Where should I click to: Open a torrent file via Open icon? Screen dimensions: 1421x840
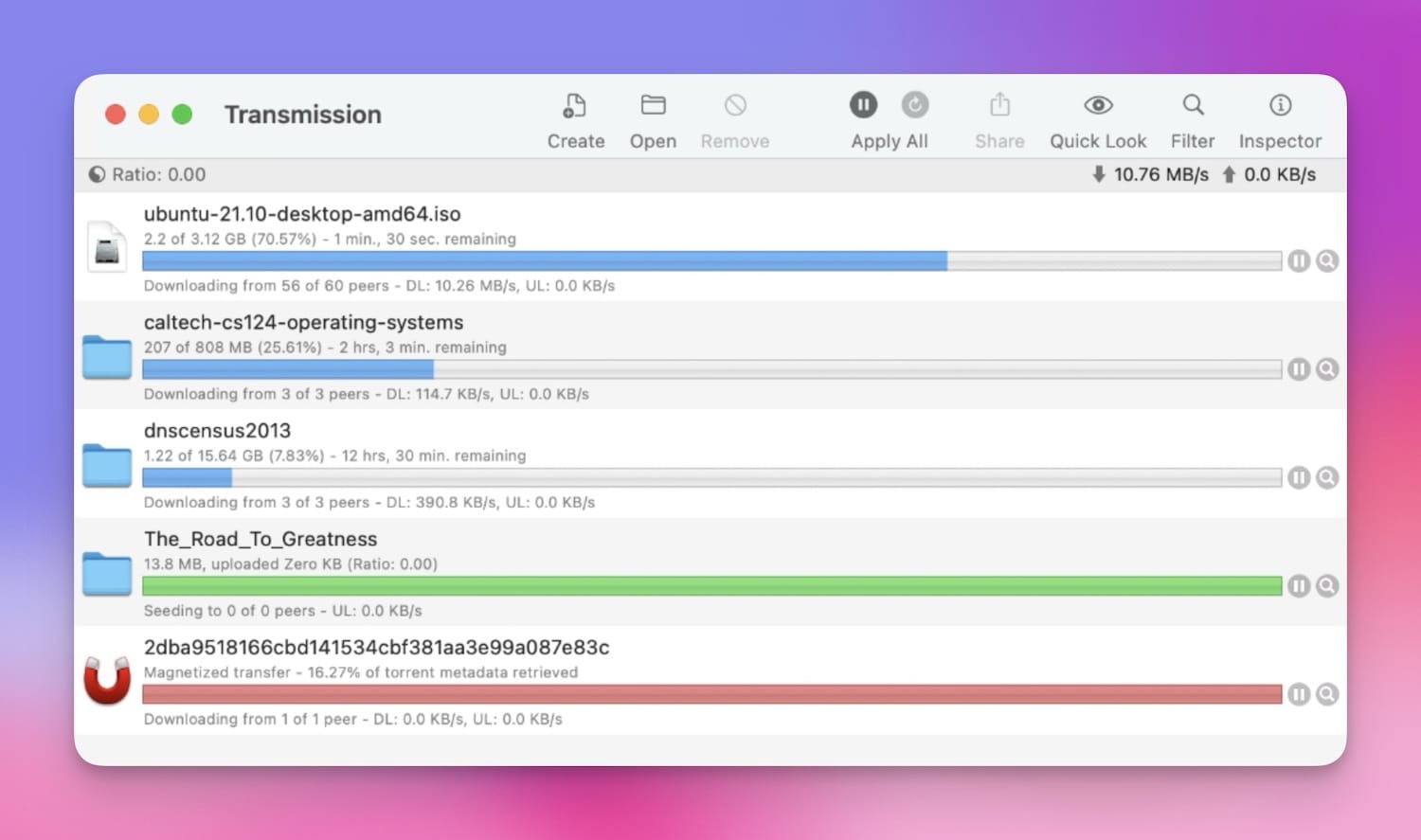[653, 105]
